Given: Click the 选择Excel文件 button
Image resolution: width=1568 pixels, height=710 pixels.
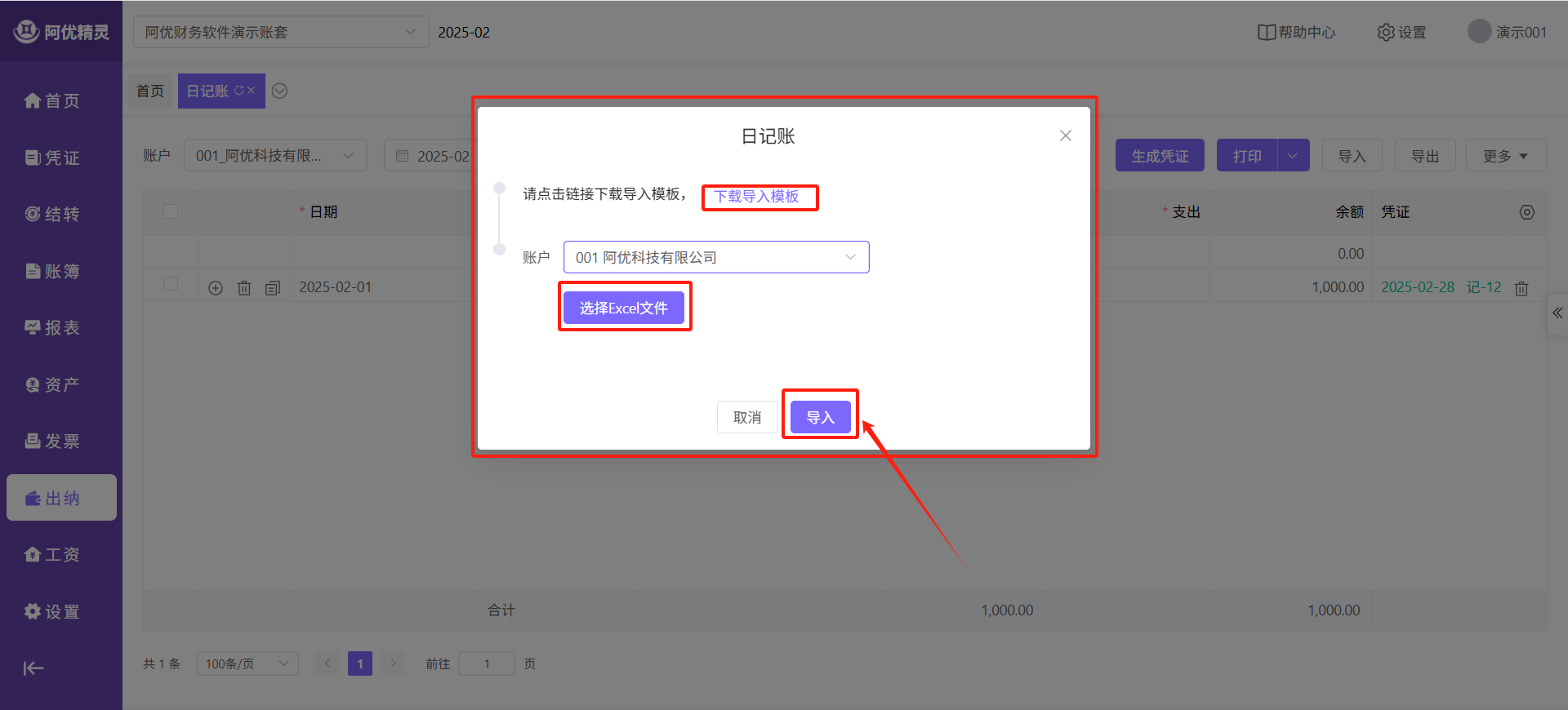Looking at the screenshot, I should 623,308.
